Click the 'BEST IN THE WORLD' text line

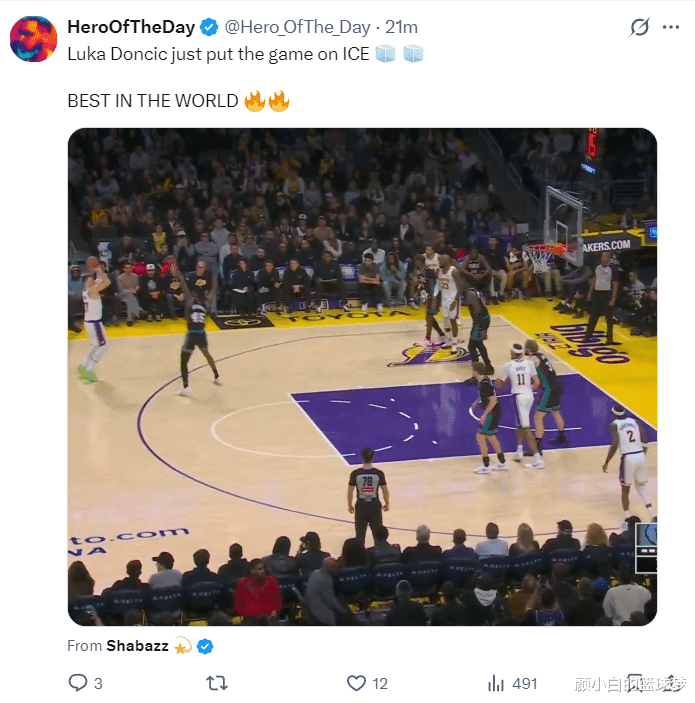pyautogui.click(x=153, y=101)
